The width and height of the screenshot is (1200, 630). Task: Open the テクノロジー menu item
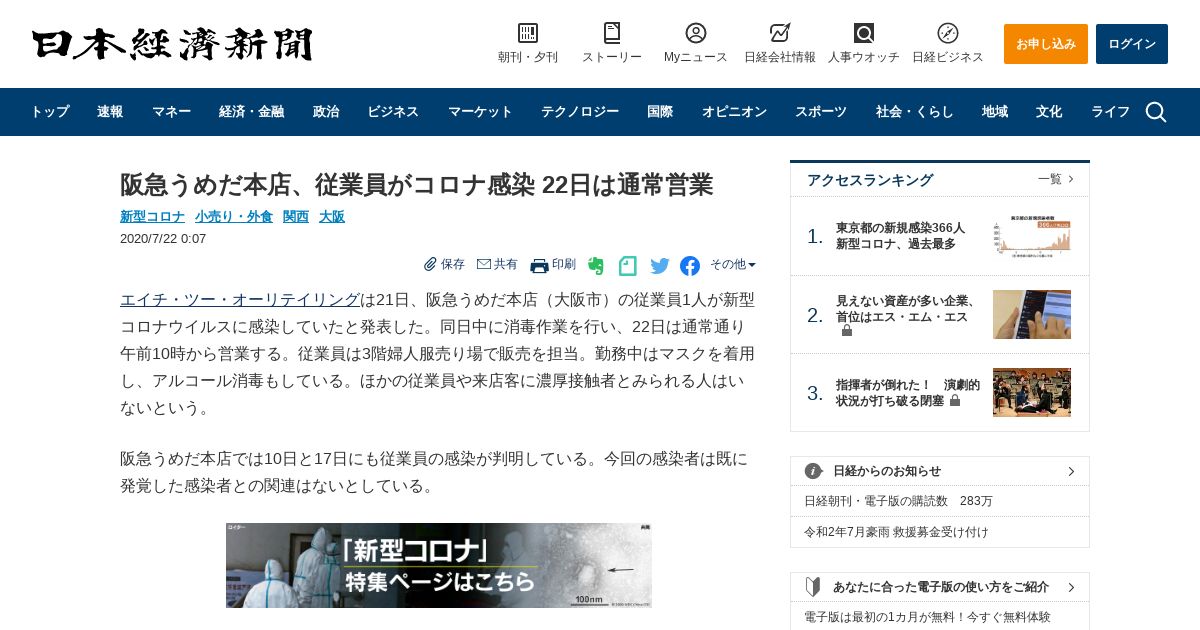(580, 112)
